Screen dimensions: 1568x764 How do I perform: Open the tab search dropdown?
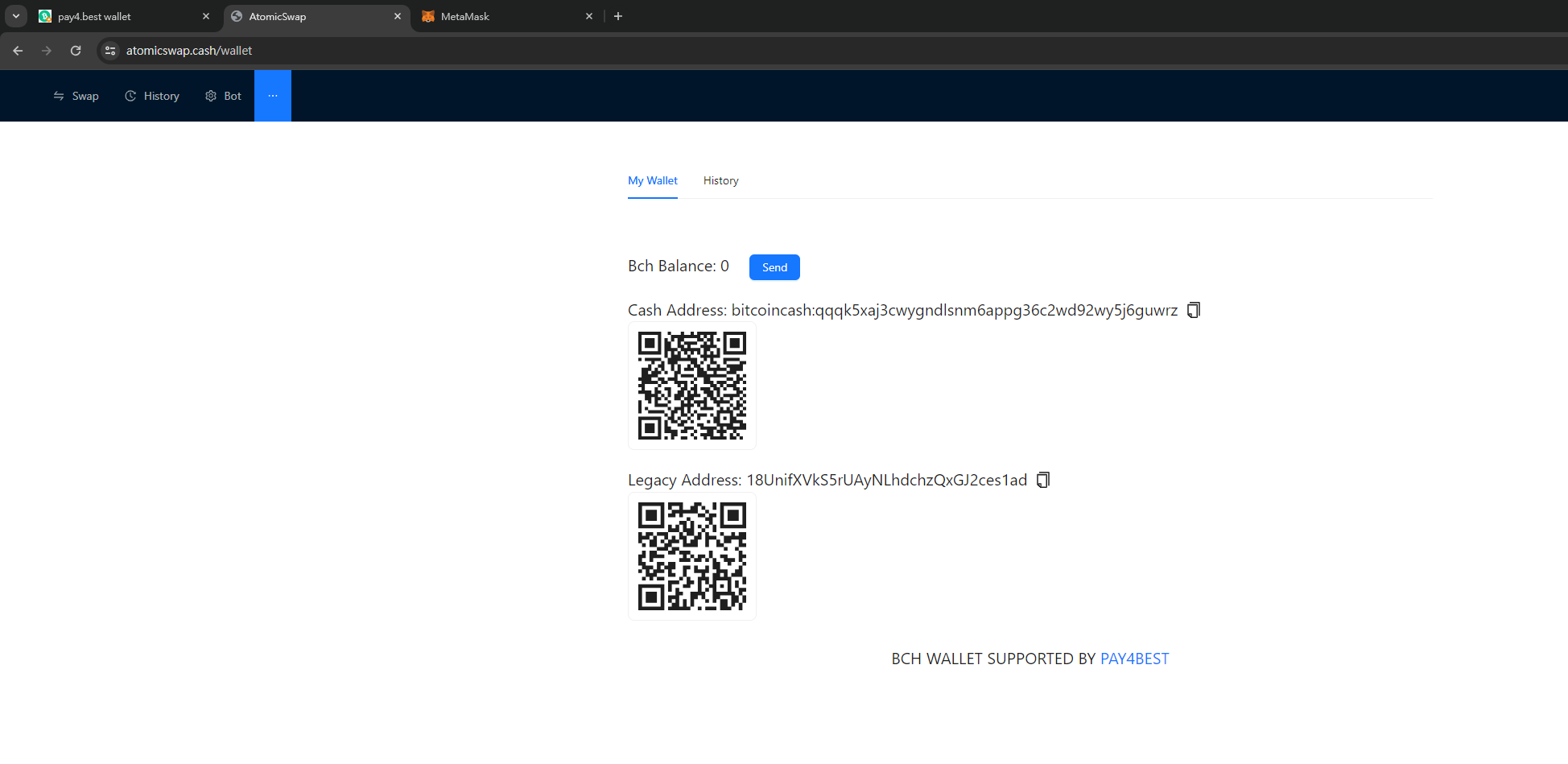click(x=16, y=16)
